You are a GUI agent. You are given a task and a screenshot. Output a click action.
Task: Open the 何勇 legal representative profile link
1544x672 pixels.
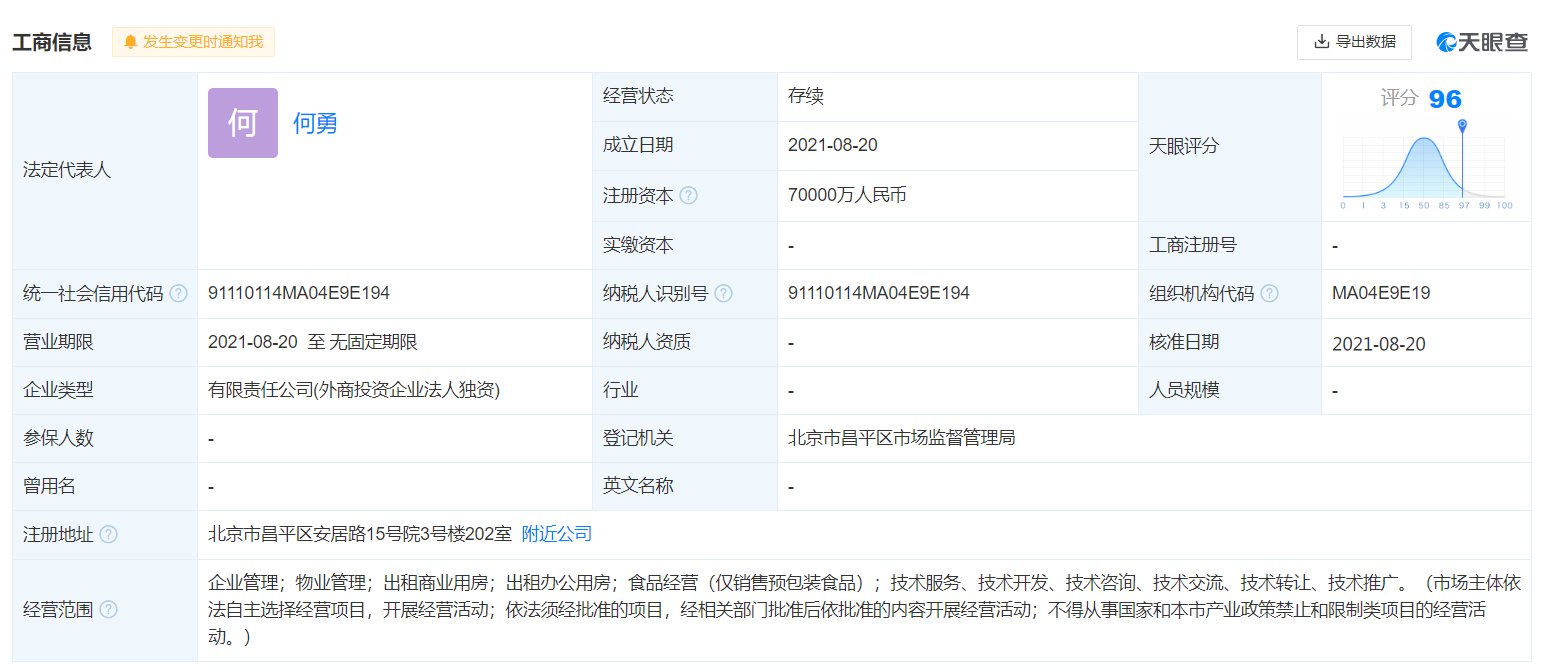(314, 123)
